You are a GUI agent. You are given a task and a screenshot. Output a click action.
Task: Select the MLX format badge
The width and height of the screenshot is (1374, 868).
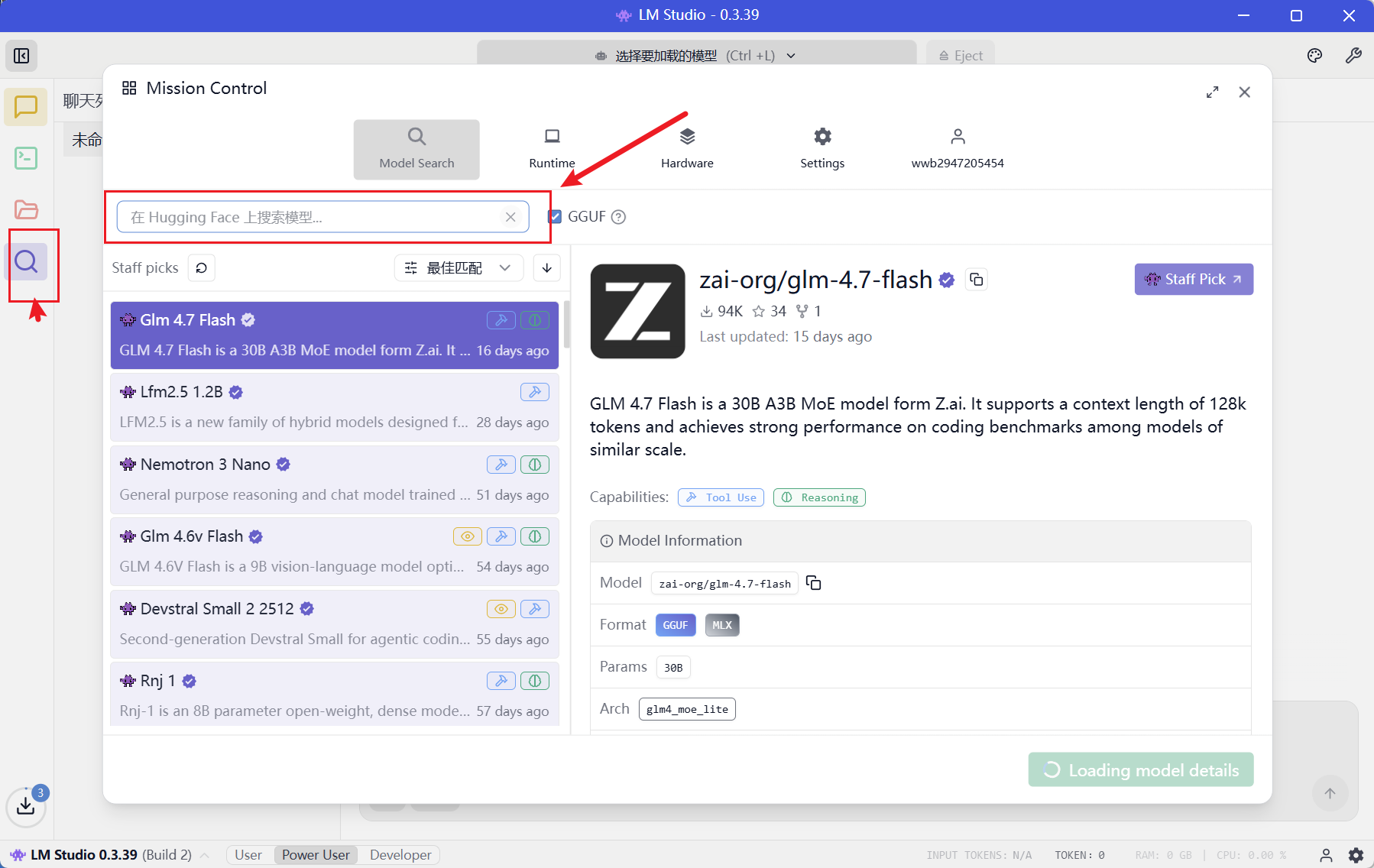722,625
